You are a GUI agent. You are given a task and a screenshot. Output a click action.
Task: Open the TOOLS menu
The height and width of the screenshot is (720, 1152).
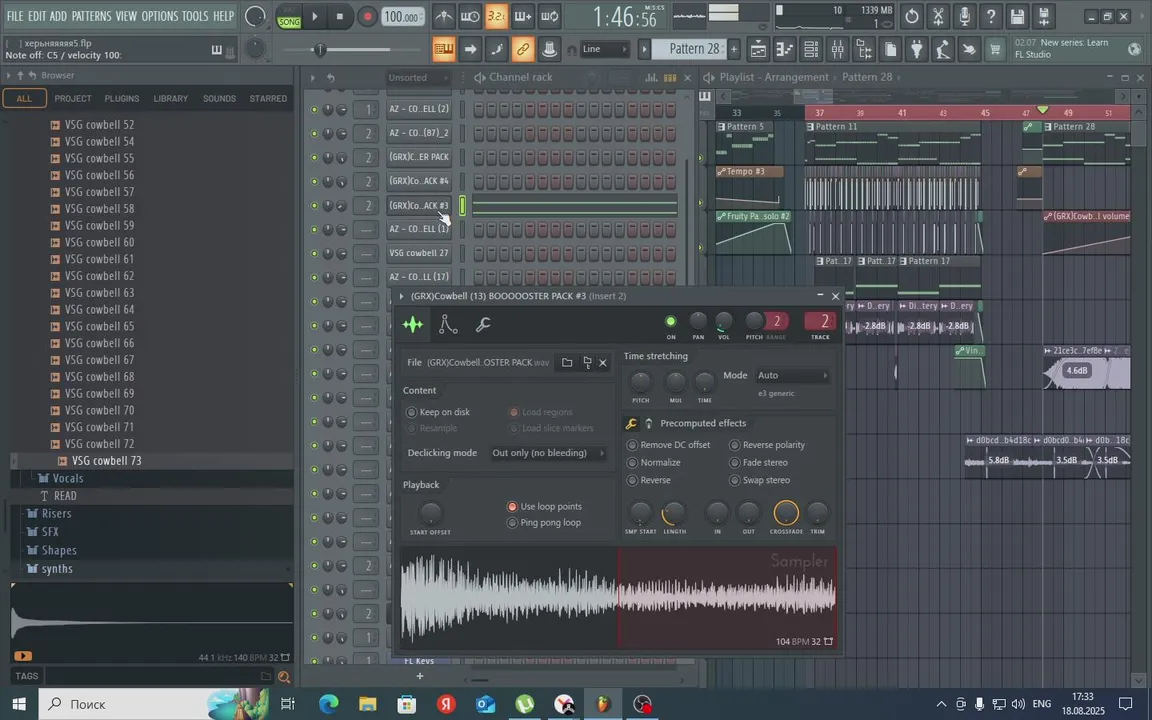click(x=195, y=15)
